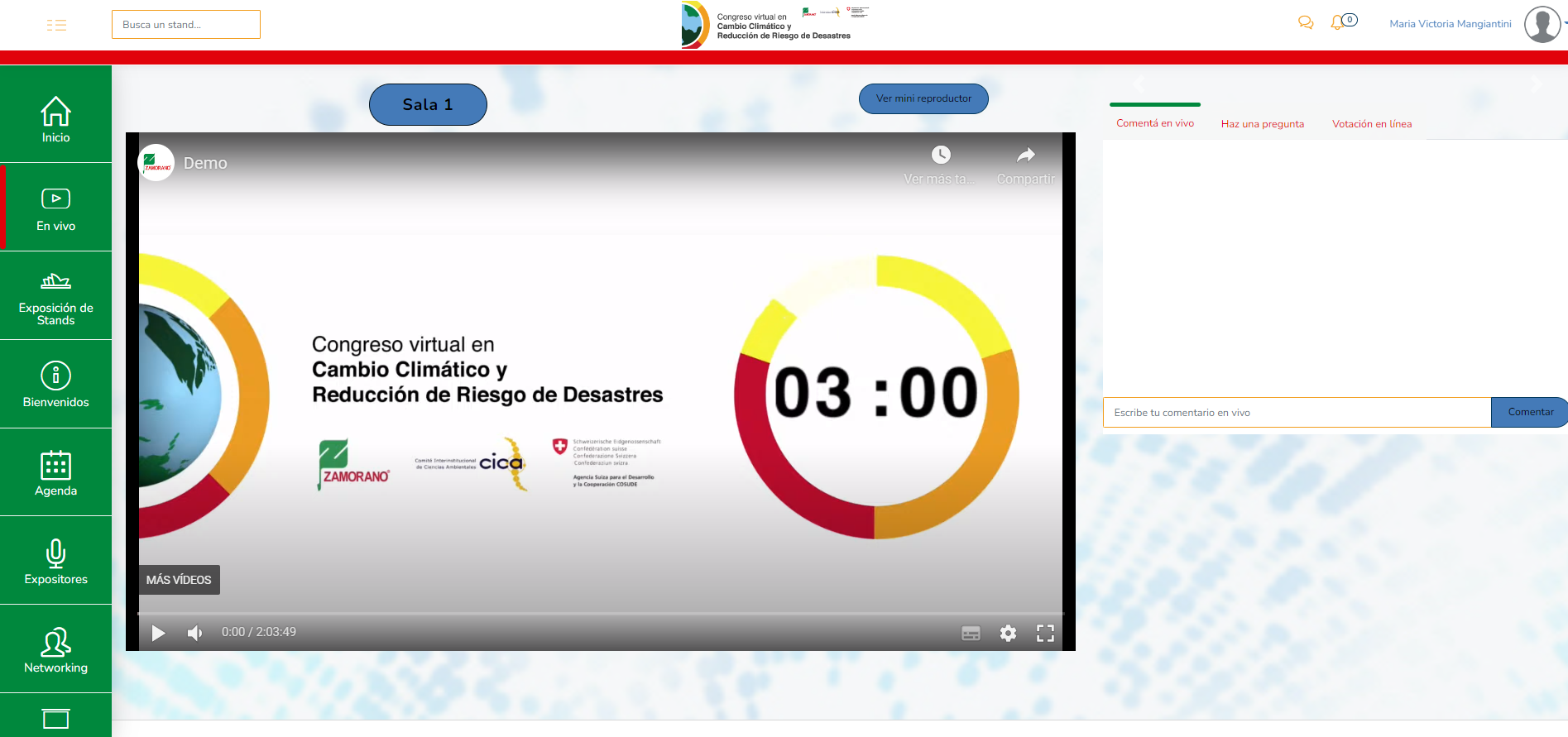Open the Demo video title
The image size is (1568, 737).
click(x=205, y=163)
